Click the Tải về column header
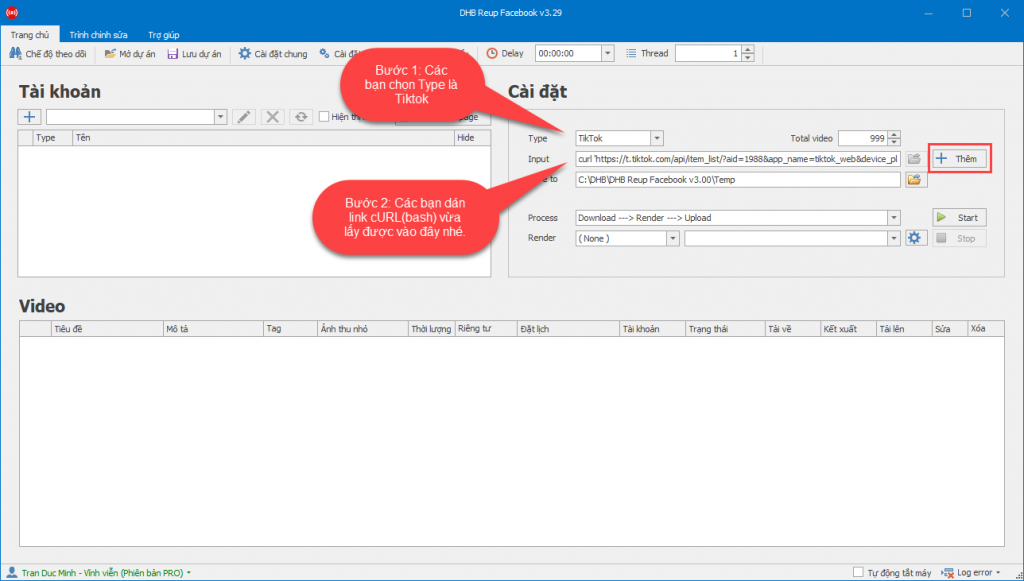The image size is (1024, 581). [x=792, y=329]
